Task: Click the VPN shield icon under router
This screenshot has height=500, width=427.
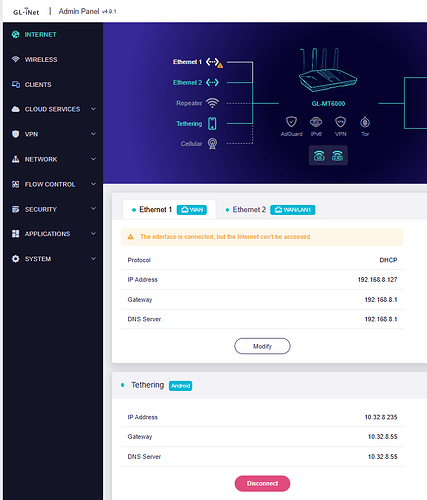Action: coord(340,122)
